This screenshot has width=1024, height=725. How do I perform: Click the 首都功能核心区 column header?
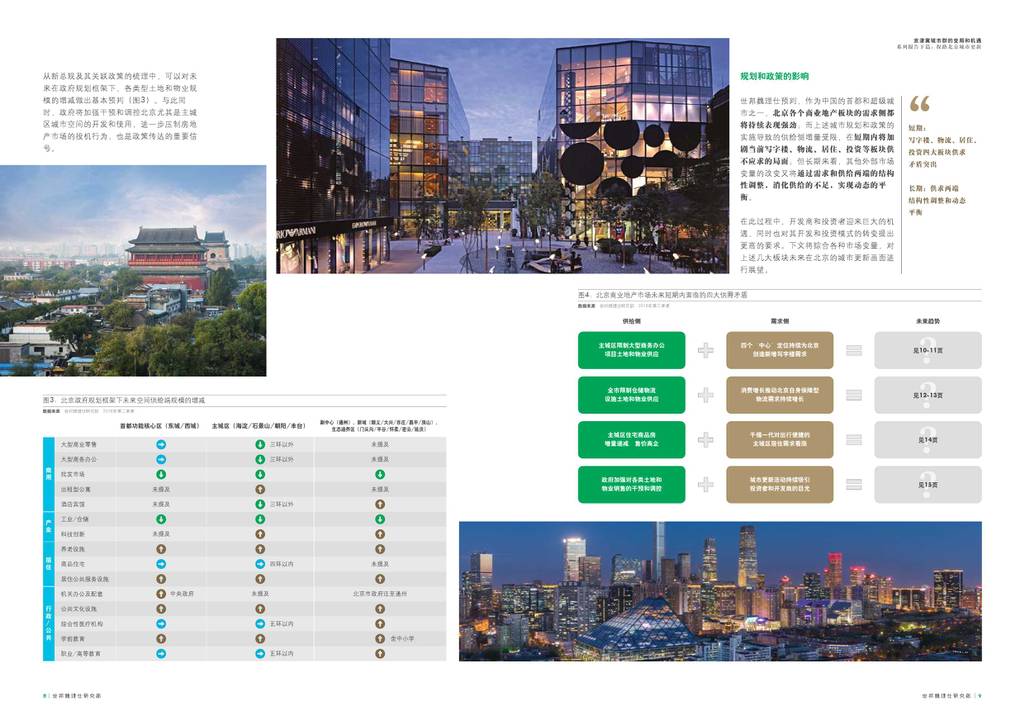point(161,425)
